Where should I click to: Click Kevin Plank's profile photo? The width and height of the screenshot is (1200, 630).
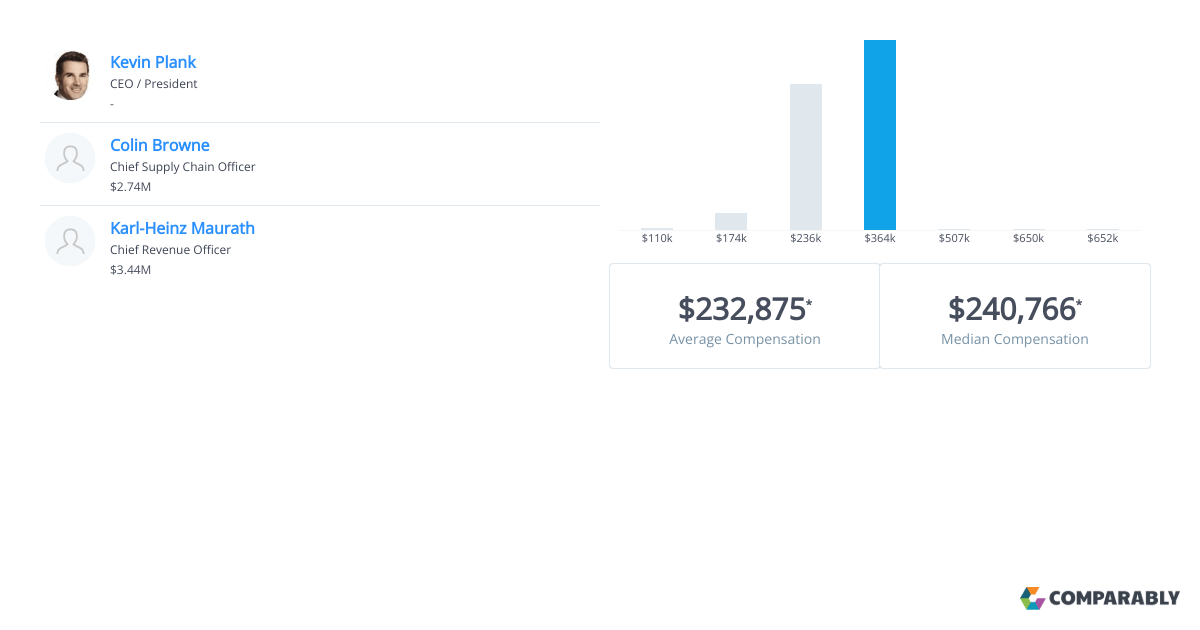pyautogui.click(x=70, y=75)
